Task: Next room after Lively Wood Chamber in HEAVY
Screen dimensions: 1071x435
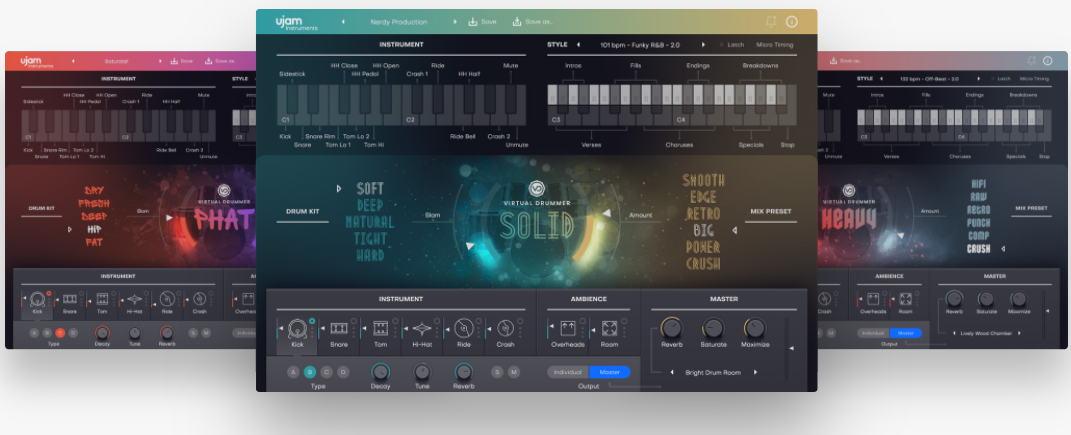Action: (1019, 333)
